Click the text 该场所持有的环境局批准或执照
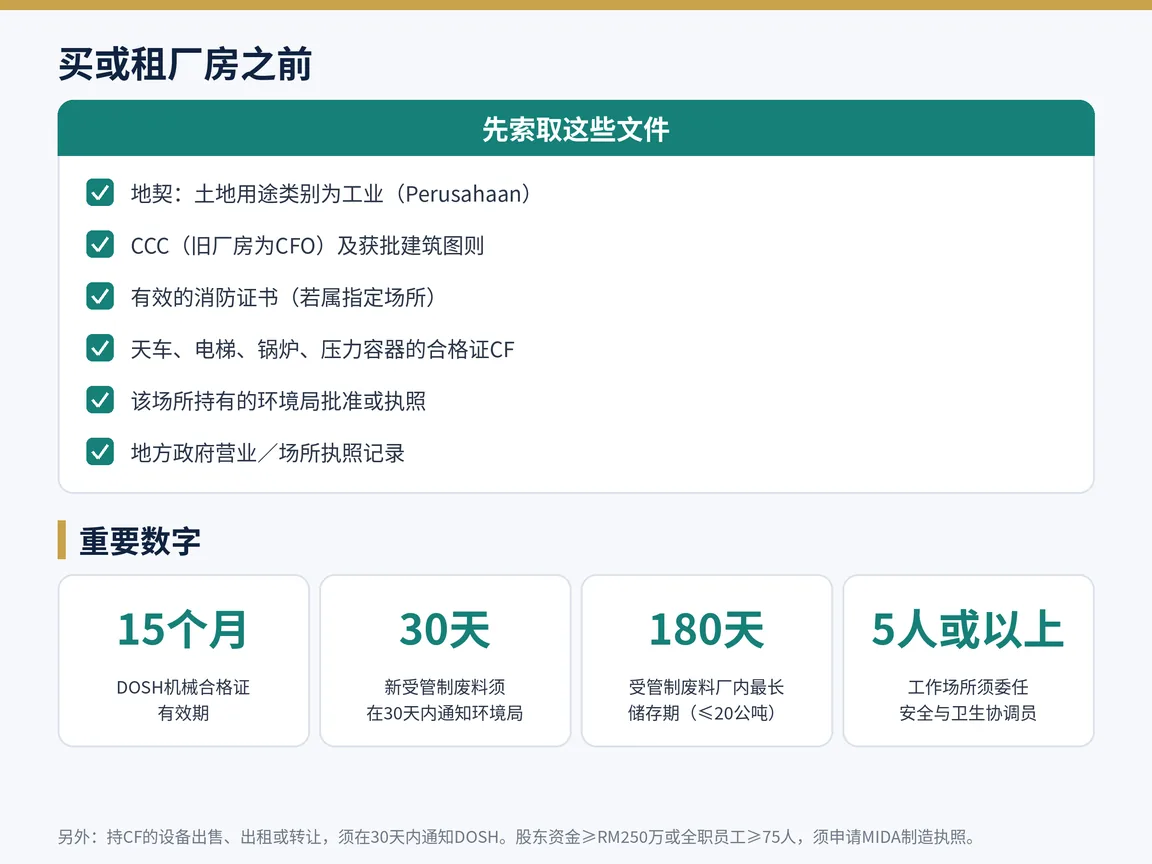 tap(278, 401)
